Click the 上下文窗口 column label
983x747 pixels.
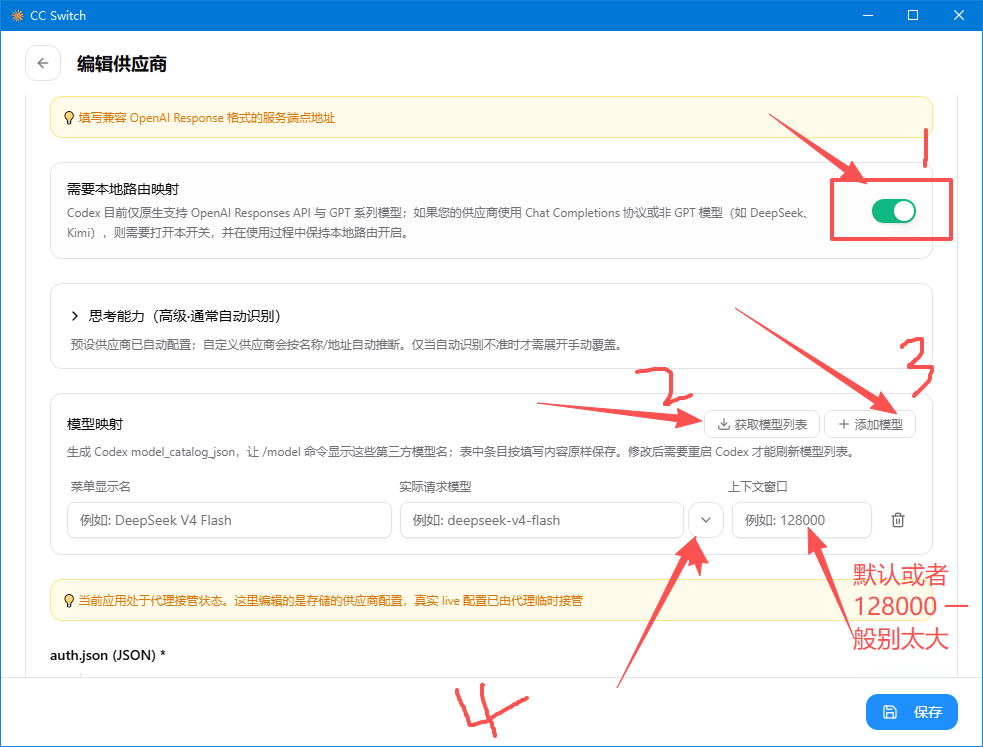click(x=758, y=486)
